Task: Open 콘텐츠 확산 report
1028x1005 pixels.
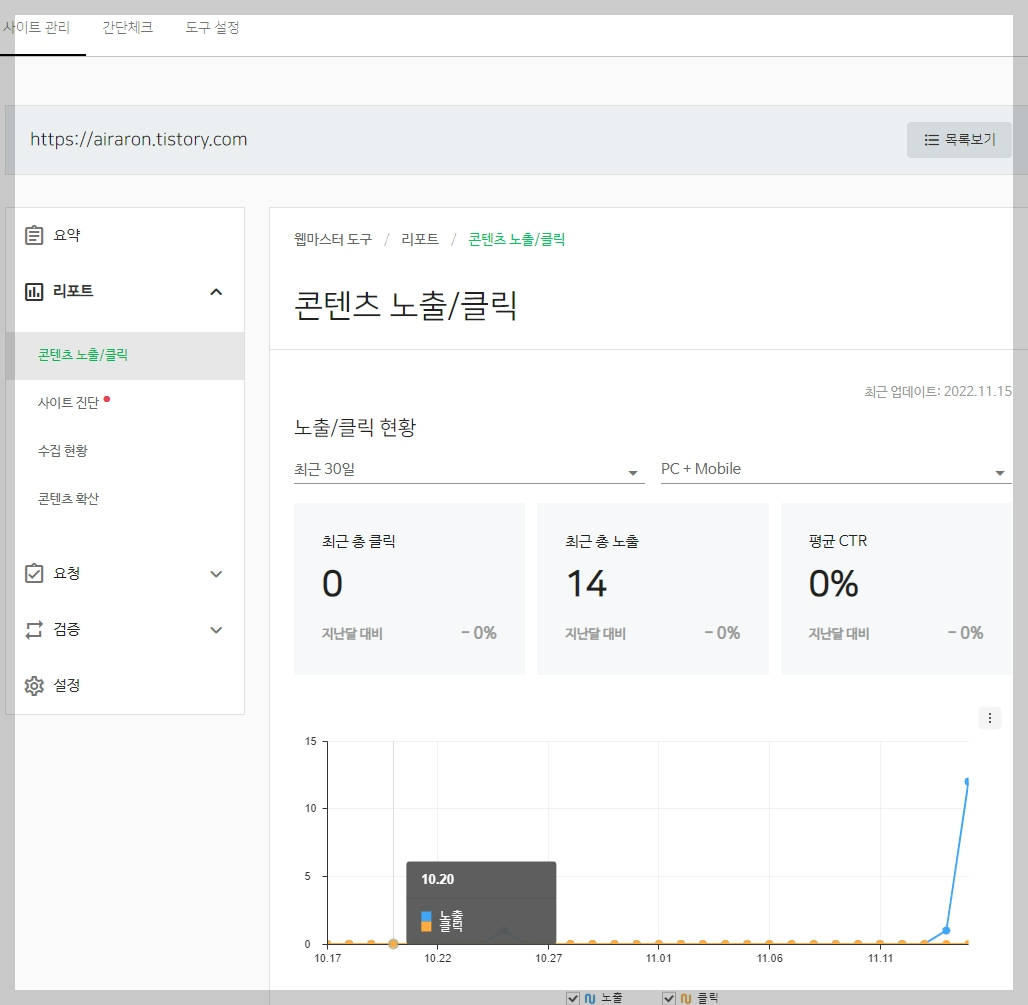Action: [68, 499]
